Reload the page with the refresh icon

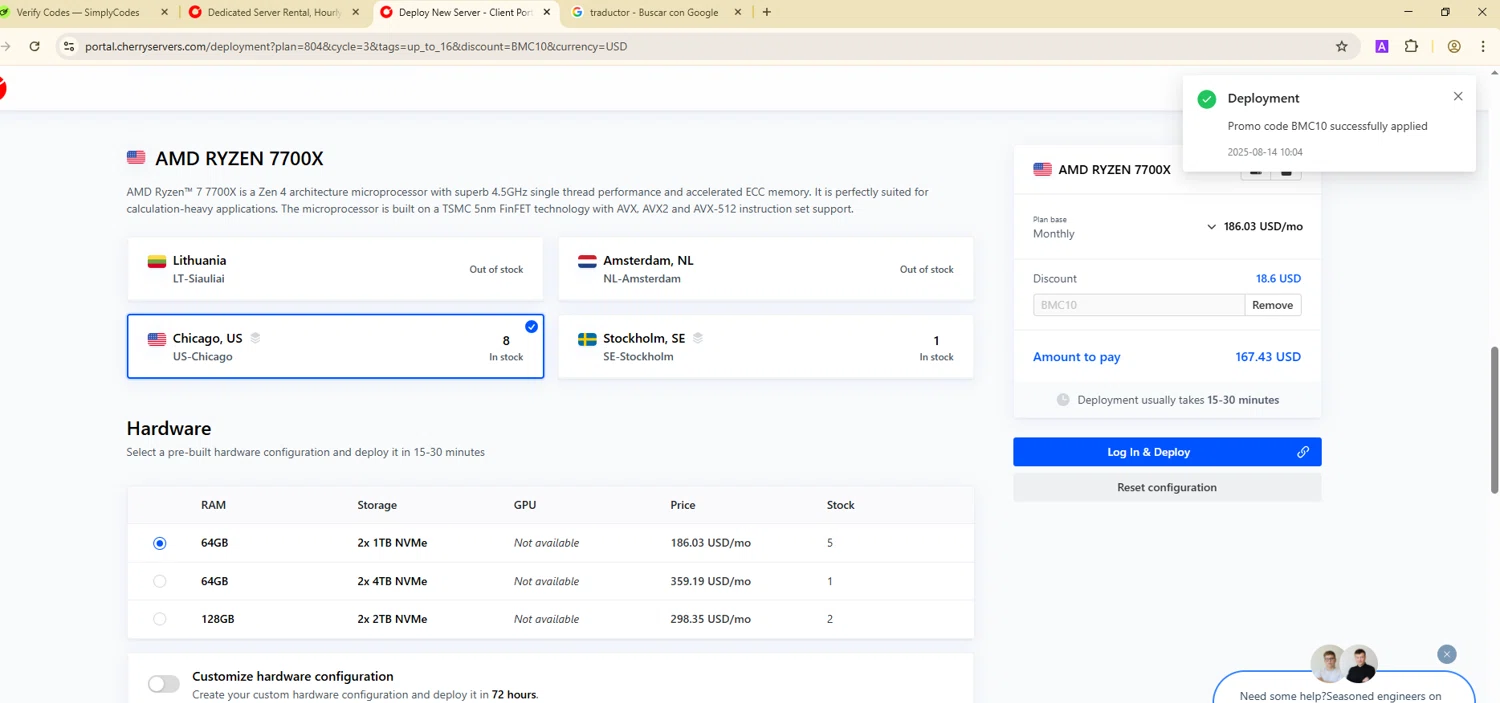[34, 46]
